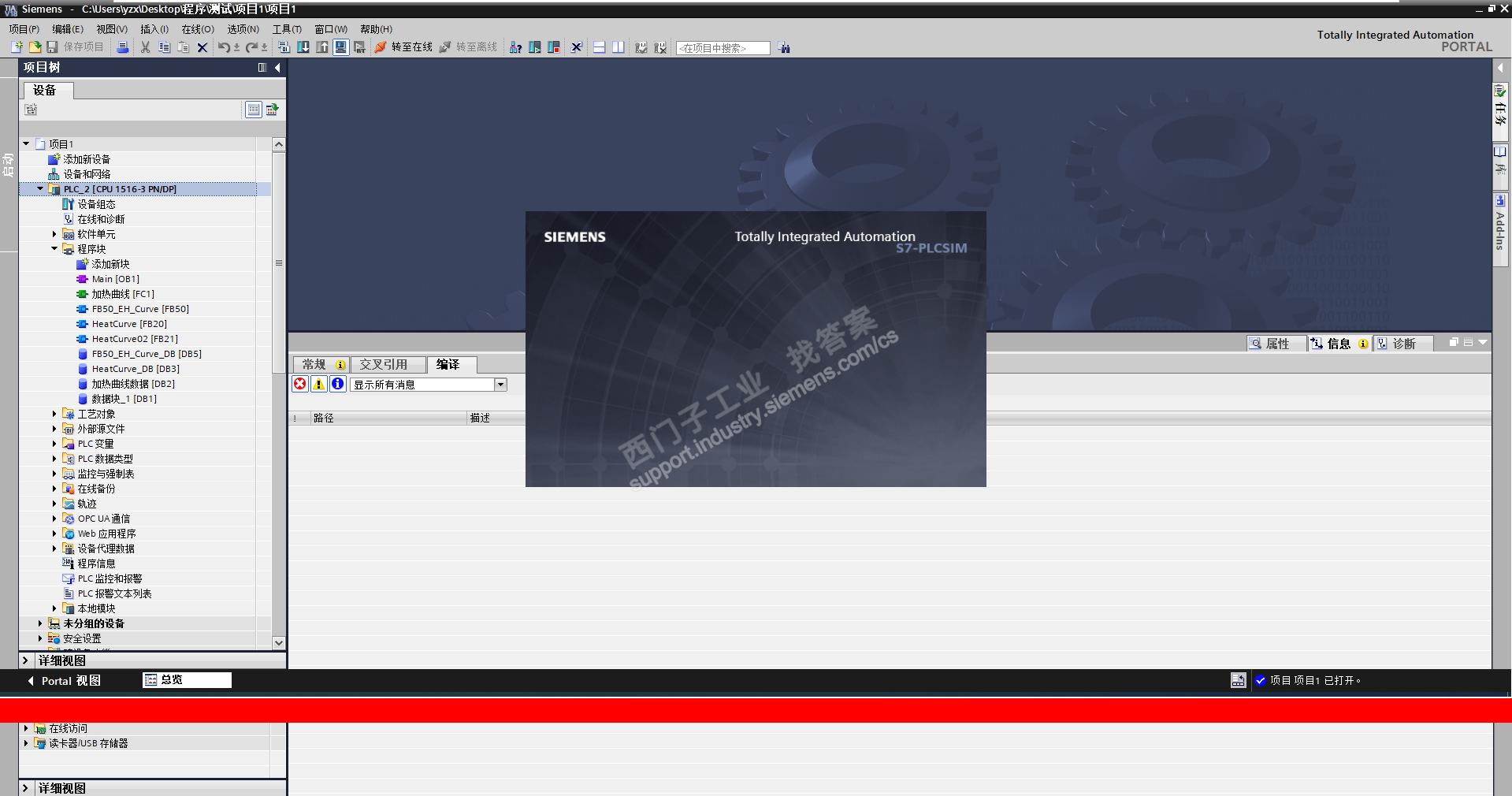Click the accessible devices icon
The width and height of the screenshot is (1512, 796).
pyautogui.click(x=515, y=47)
